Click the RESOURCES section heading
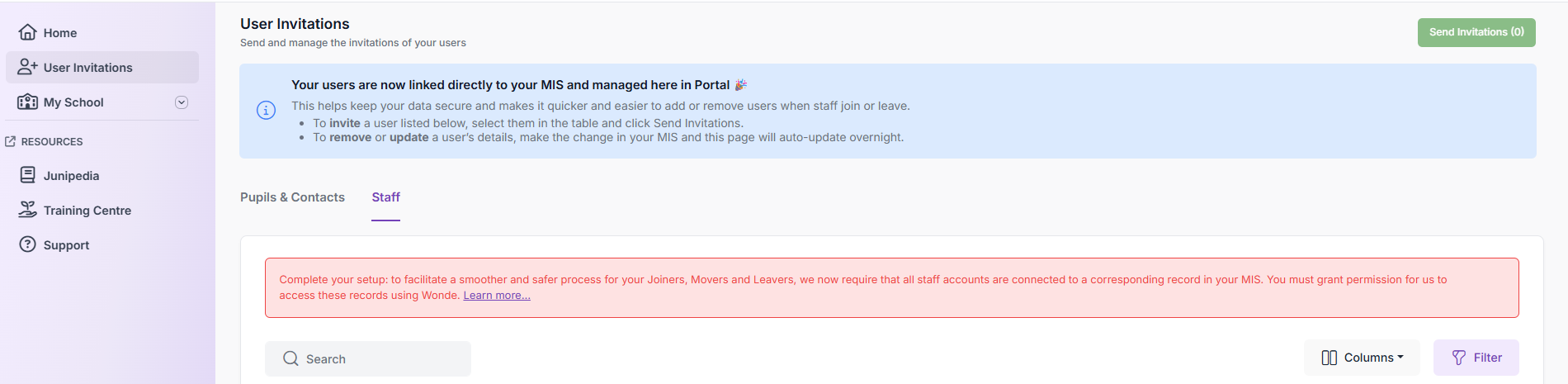Screen dimensions: 1568x384 click(52, 141)
